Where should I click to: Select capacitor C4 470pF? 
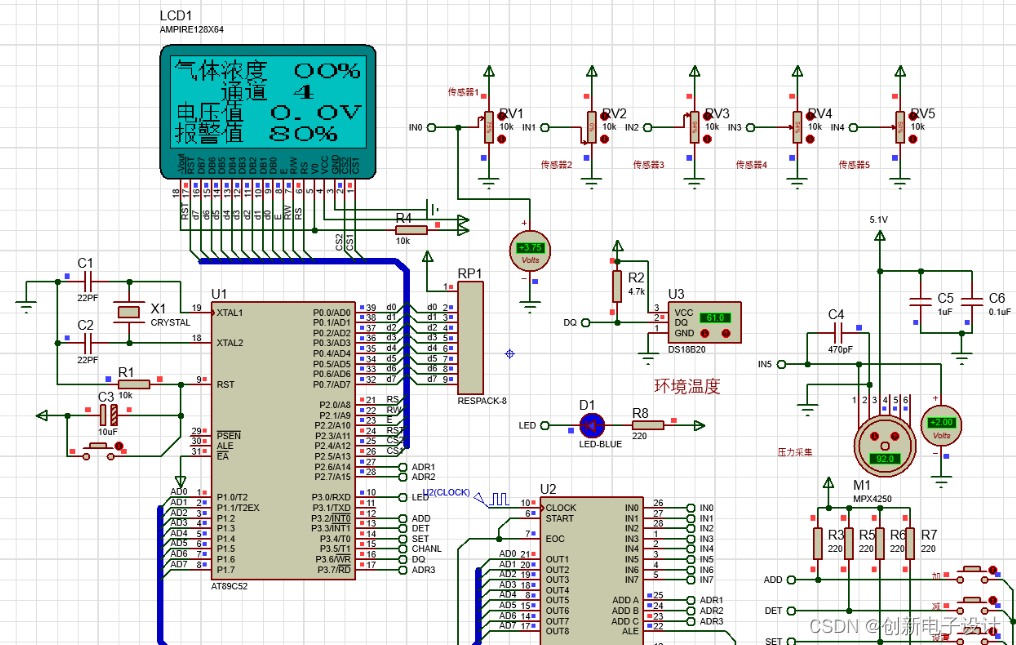[x=838, y=333]
